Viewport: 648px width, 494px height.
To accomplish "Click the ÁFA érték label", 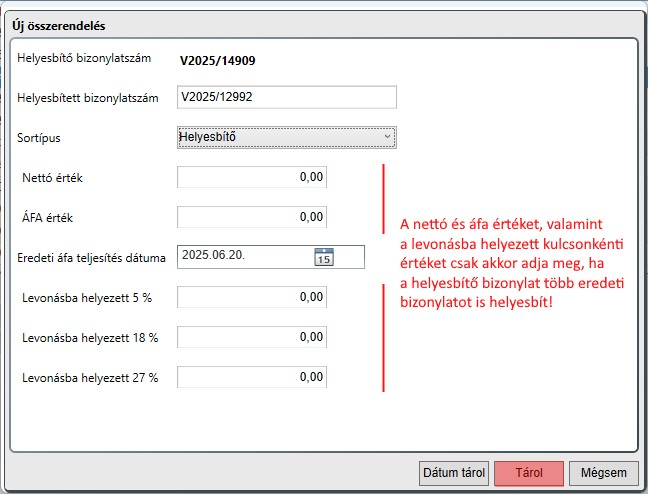I will 48,218.
